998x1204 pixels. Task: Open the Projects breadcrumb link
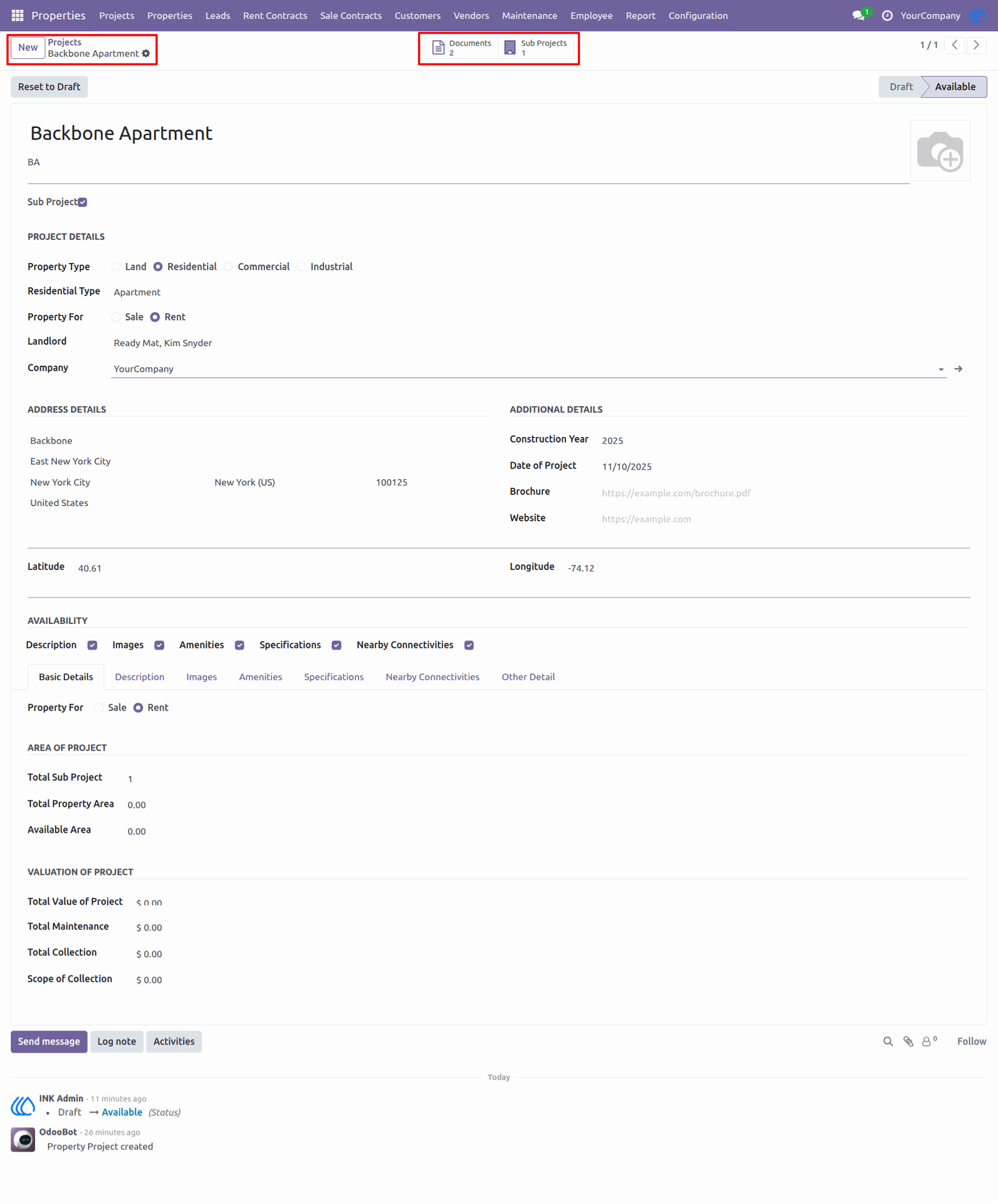(65, 42)
